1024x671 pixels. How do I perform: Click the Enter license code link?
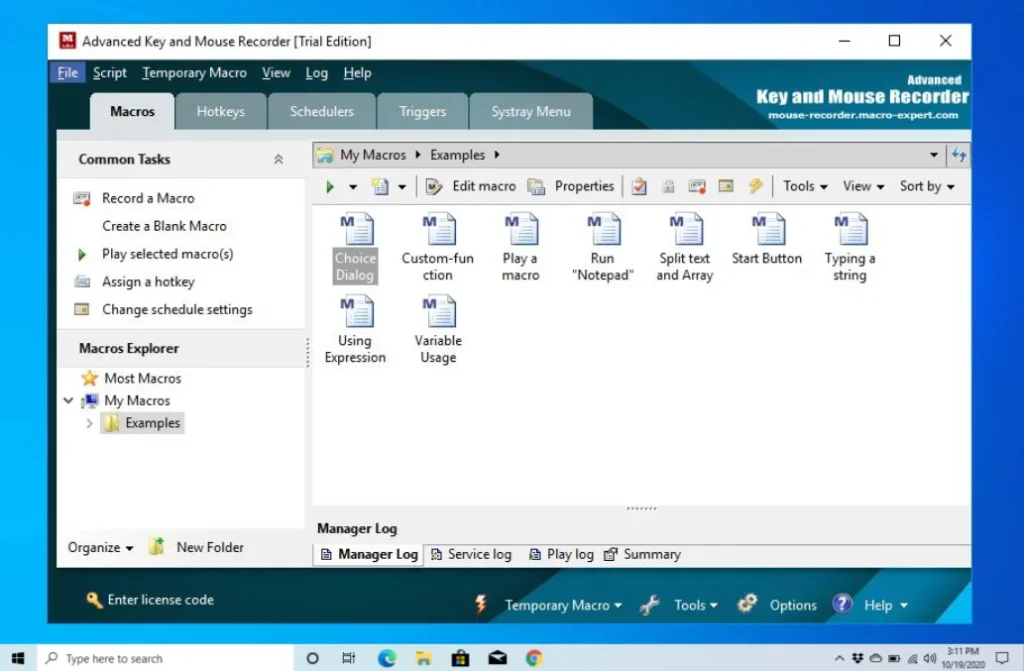click(161, 599)
